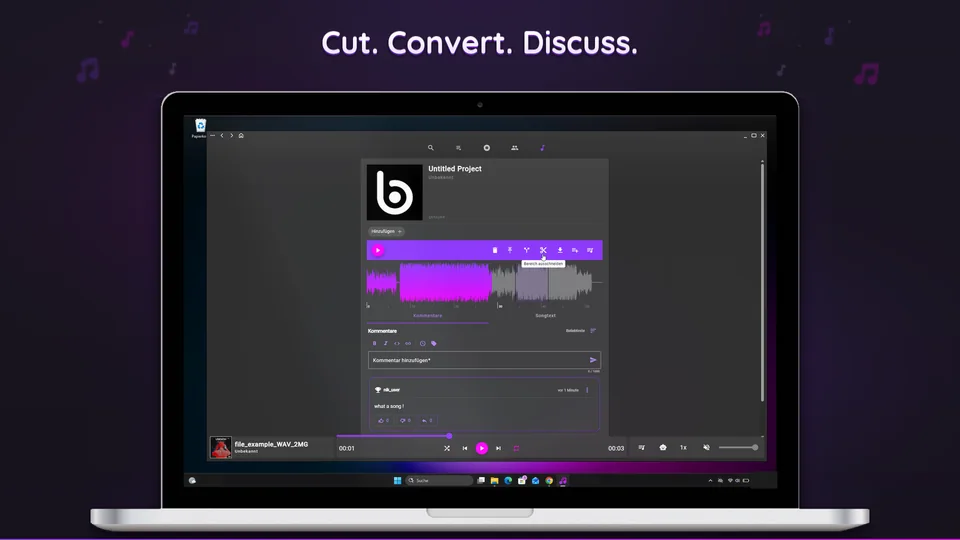Click the queue music icon in purple toolbar

click(590, 250)
